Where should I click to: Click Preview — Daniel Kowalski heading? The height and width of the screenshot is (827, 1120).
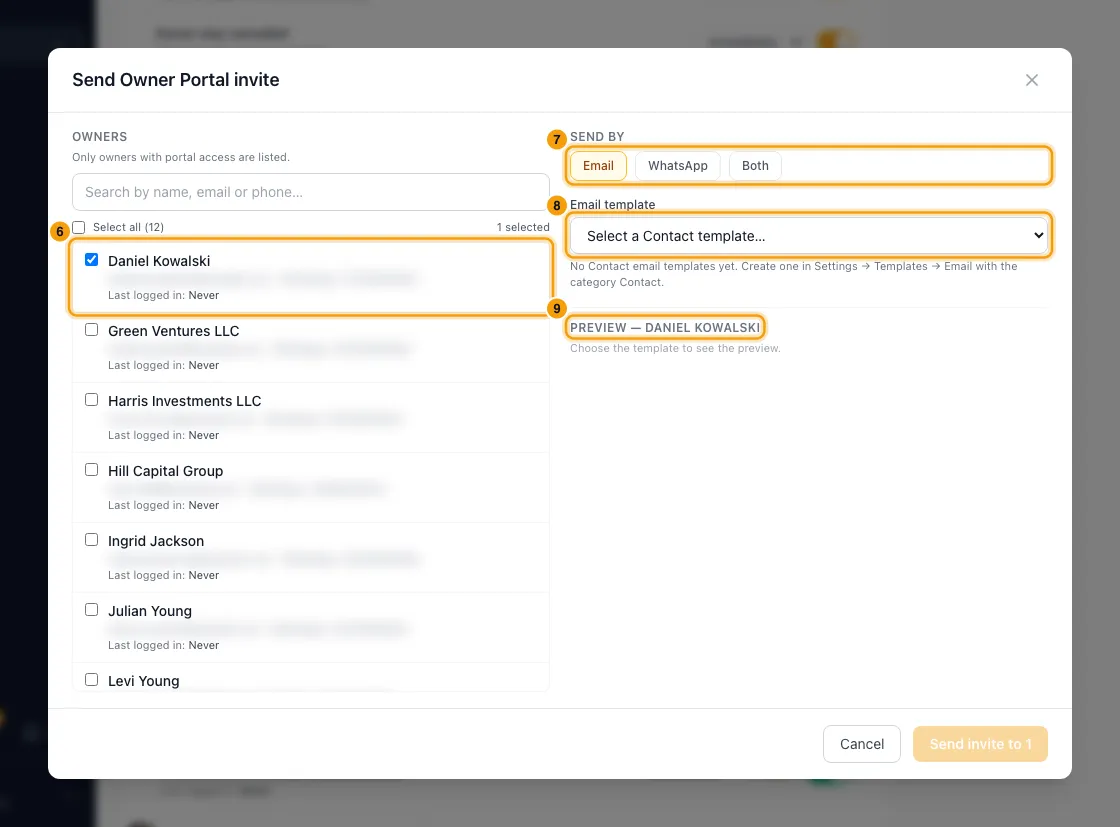(x=665, y=328)
